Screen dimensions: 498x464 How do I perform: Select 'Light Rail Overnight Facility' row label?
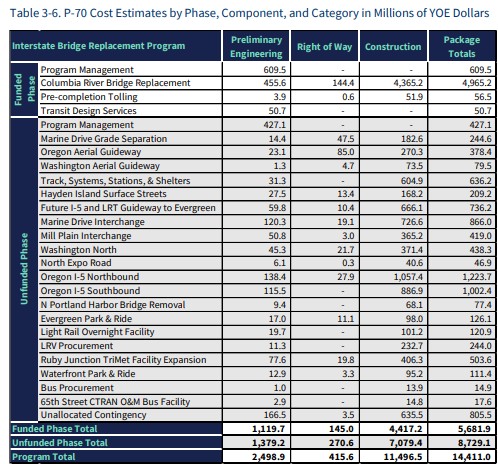point(97,332)
